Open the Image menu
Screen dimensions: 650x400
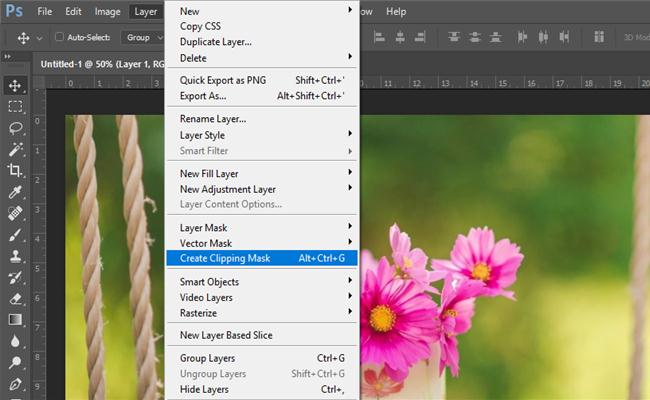[107, 12]
